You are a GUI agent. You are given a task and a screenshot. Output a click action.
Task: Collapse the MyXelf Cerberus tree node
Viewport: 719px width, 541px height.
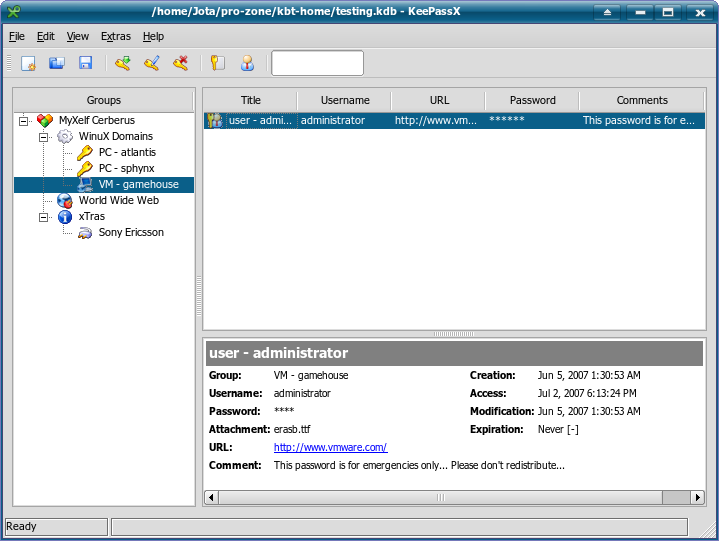23,121
